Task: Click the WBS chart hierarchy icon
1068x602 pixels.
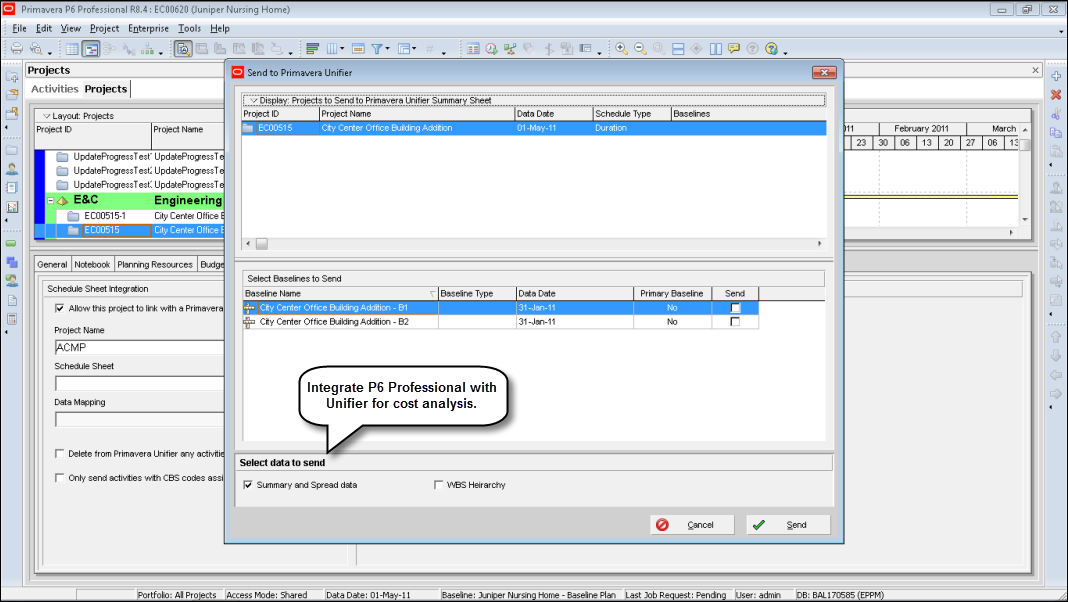Action: pos(147,48)
